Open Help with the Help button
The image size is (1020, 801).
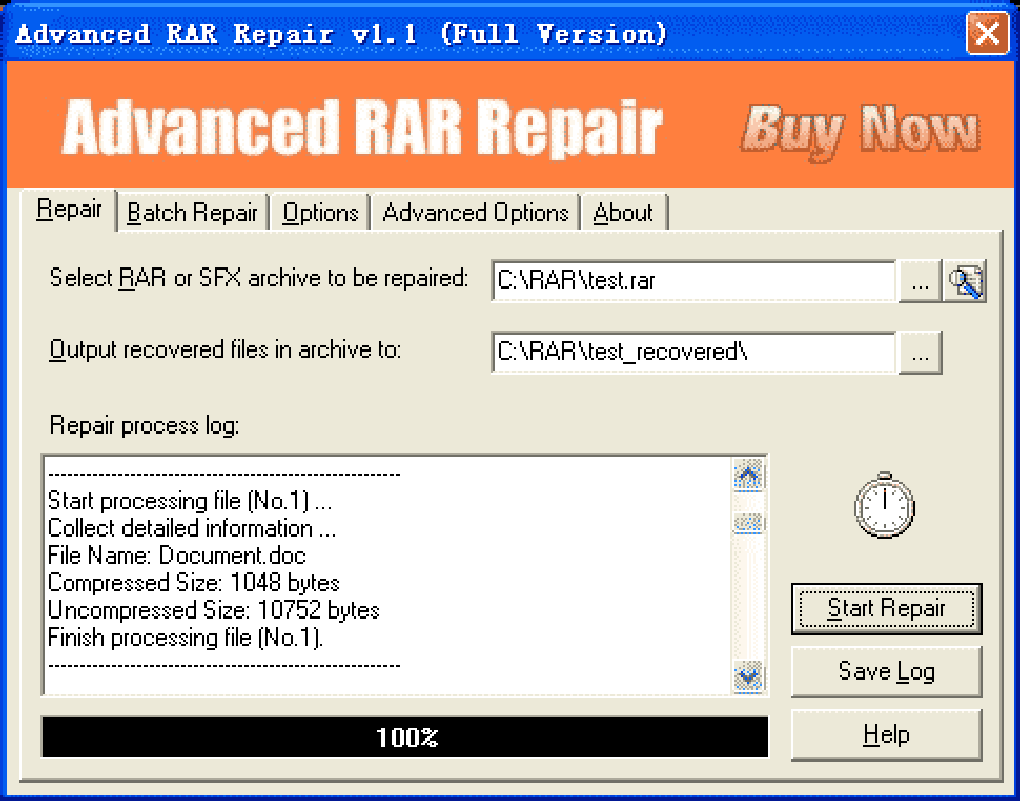point(887,735)
